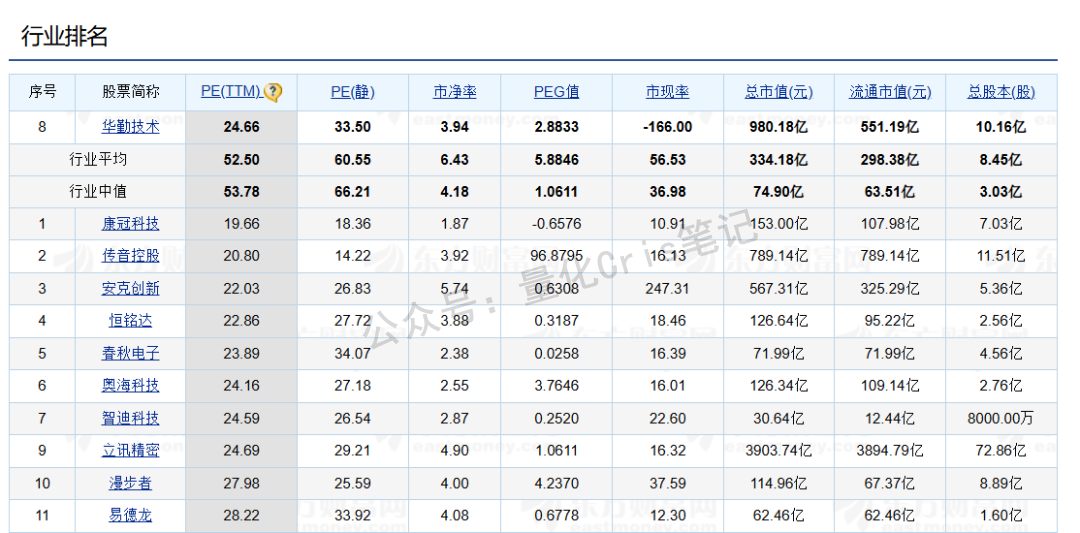
Task: Select 立讯精密 总股本 72.86亿
Action: (x=1001, y=451)
